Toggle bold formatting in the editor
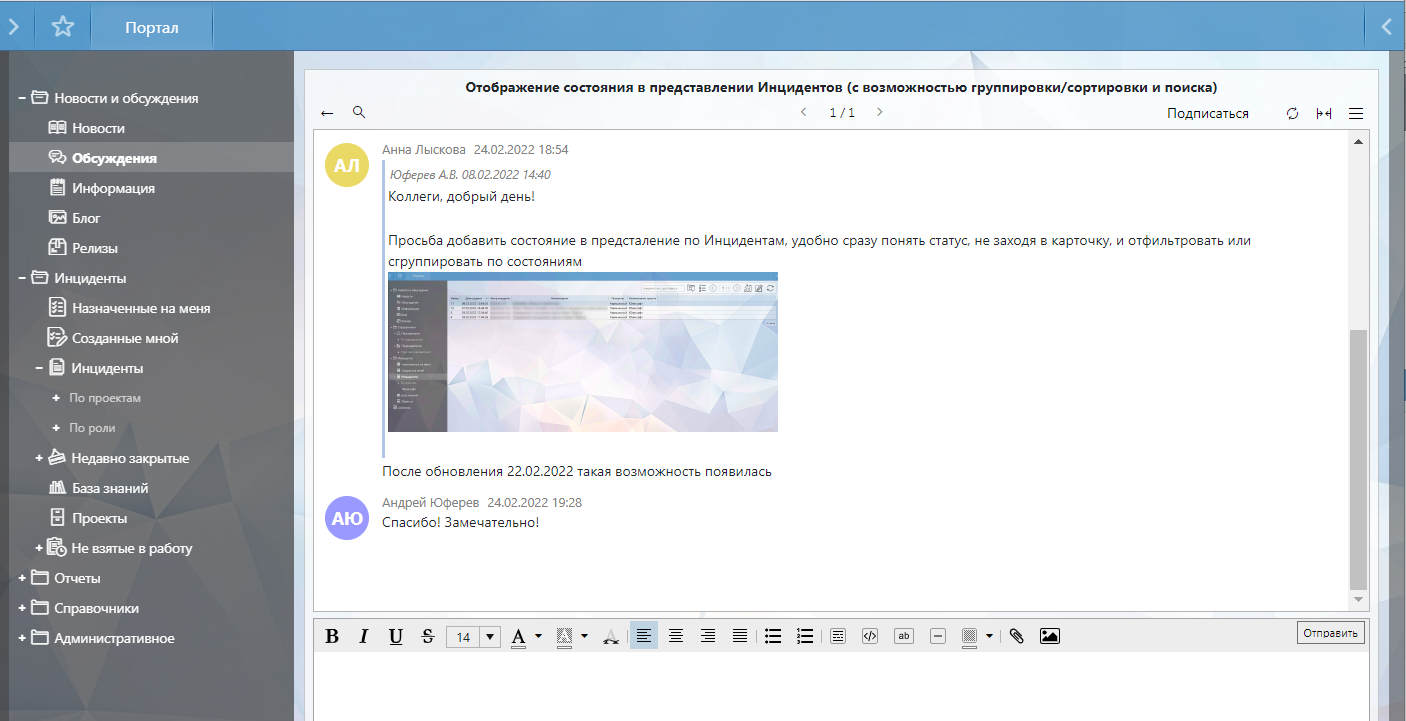 click(x=333, y=636)
